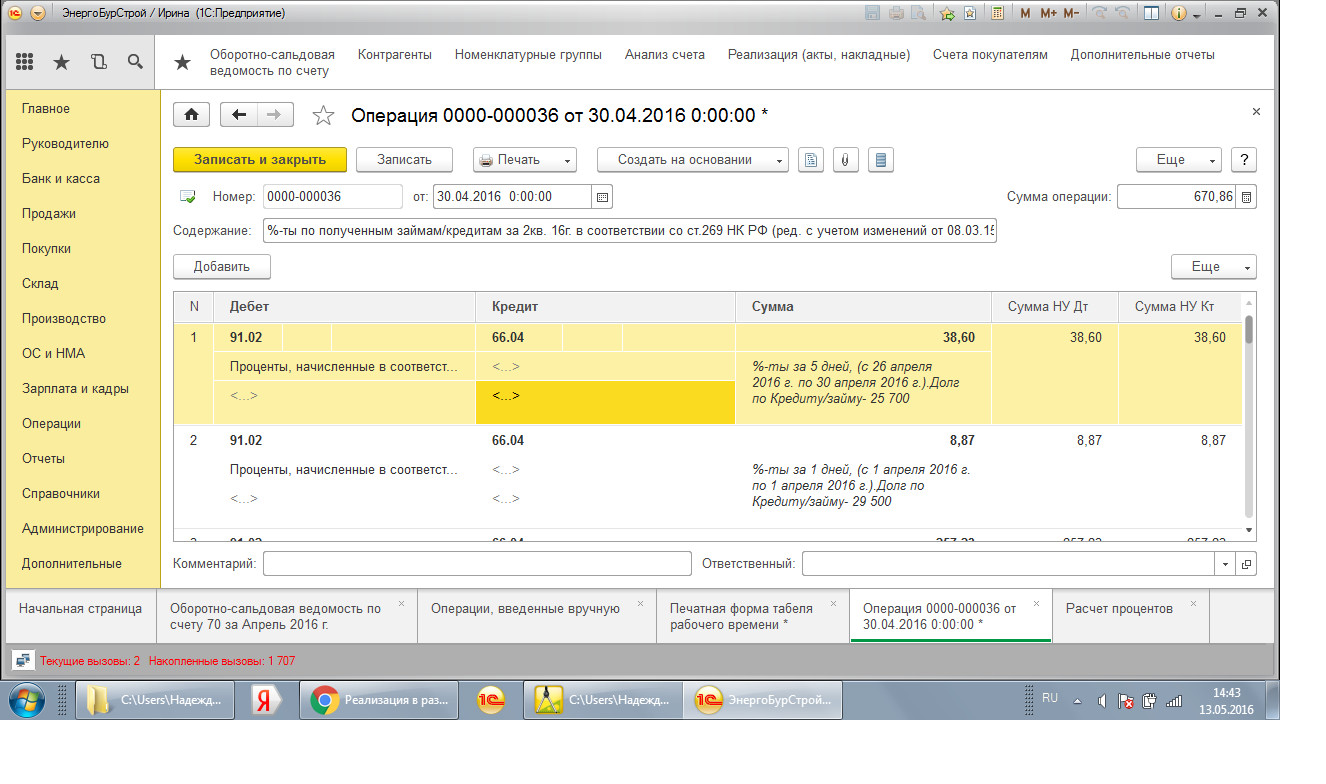This screenshot has width=1326, height=784.
Task: Open favorites star in the tools panel
Action: [61, 62]
